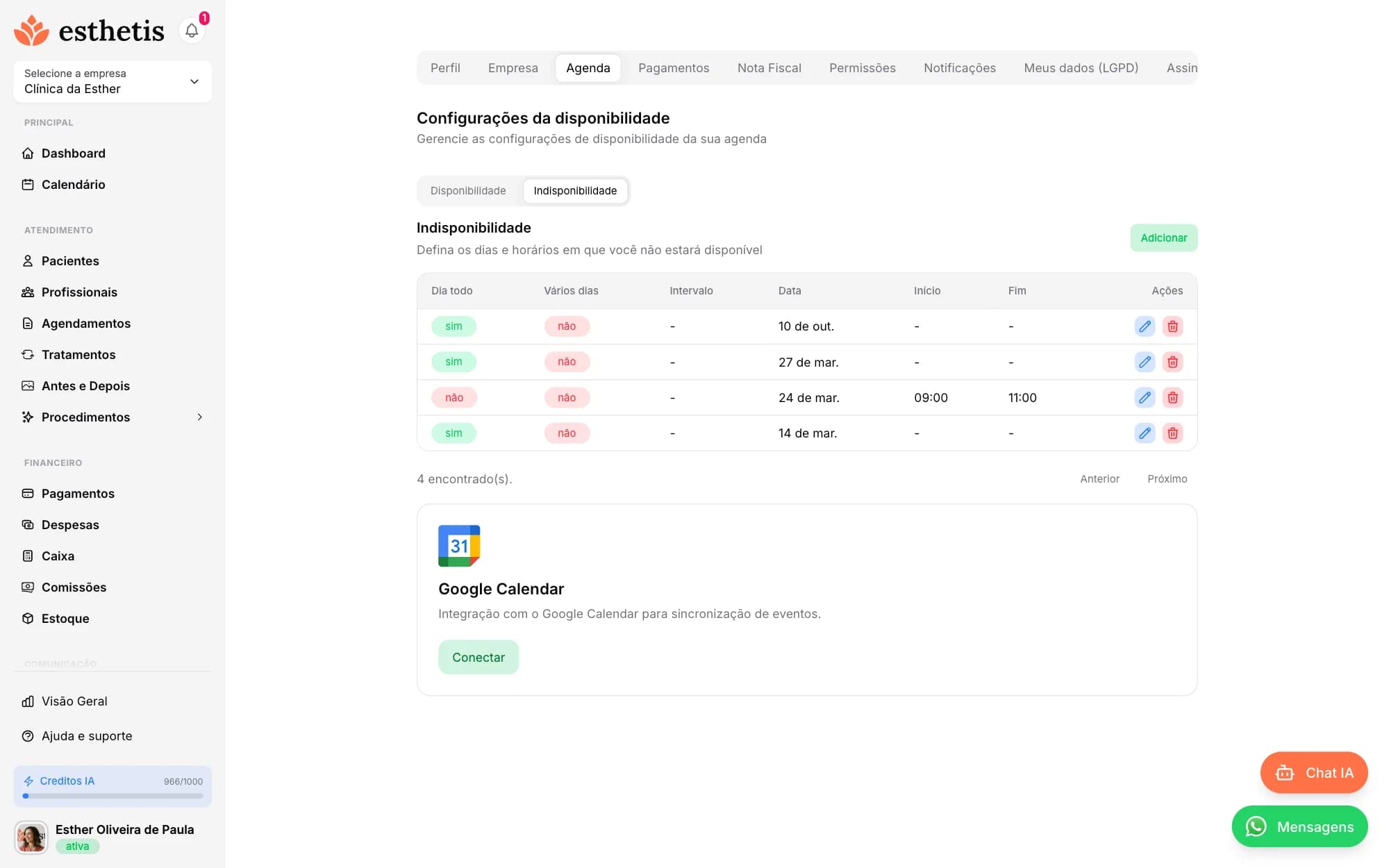
Task: Edit the 14 de mar. entry
Action: pos(1145,433)
